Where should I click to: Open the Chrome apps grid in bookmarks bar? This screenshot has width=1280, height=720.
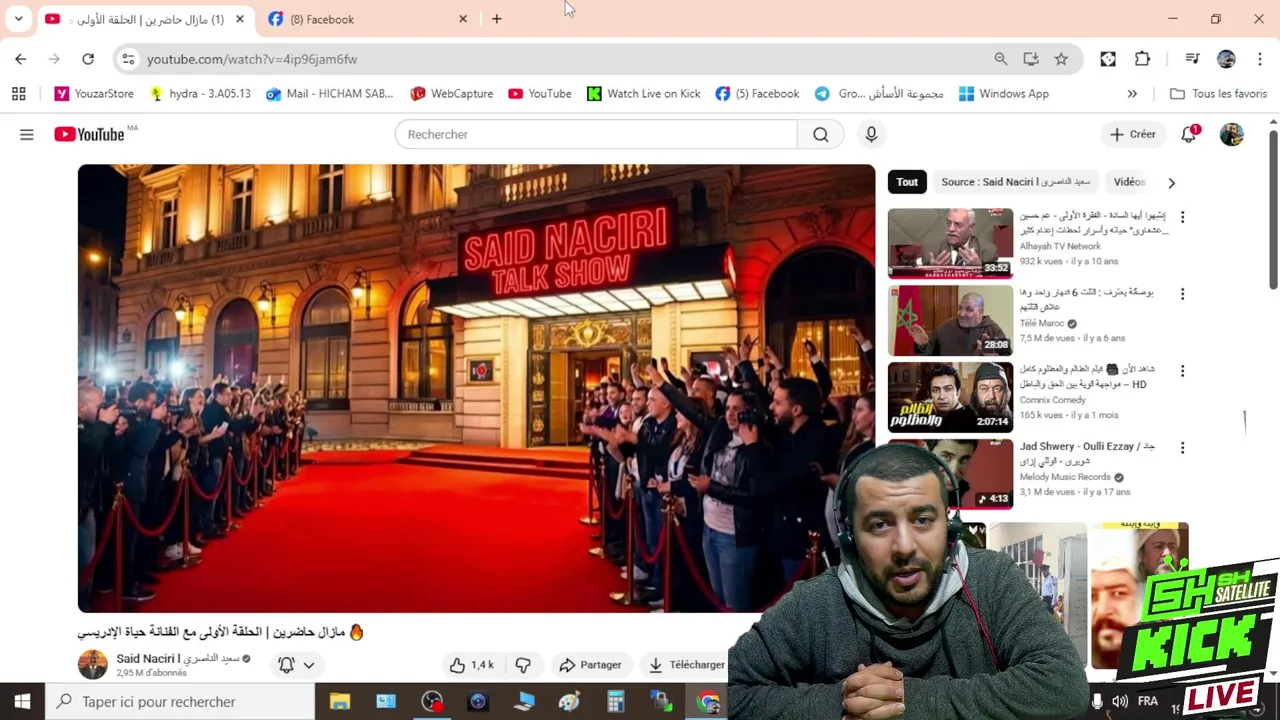[x=18, y=94]
